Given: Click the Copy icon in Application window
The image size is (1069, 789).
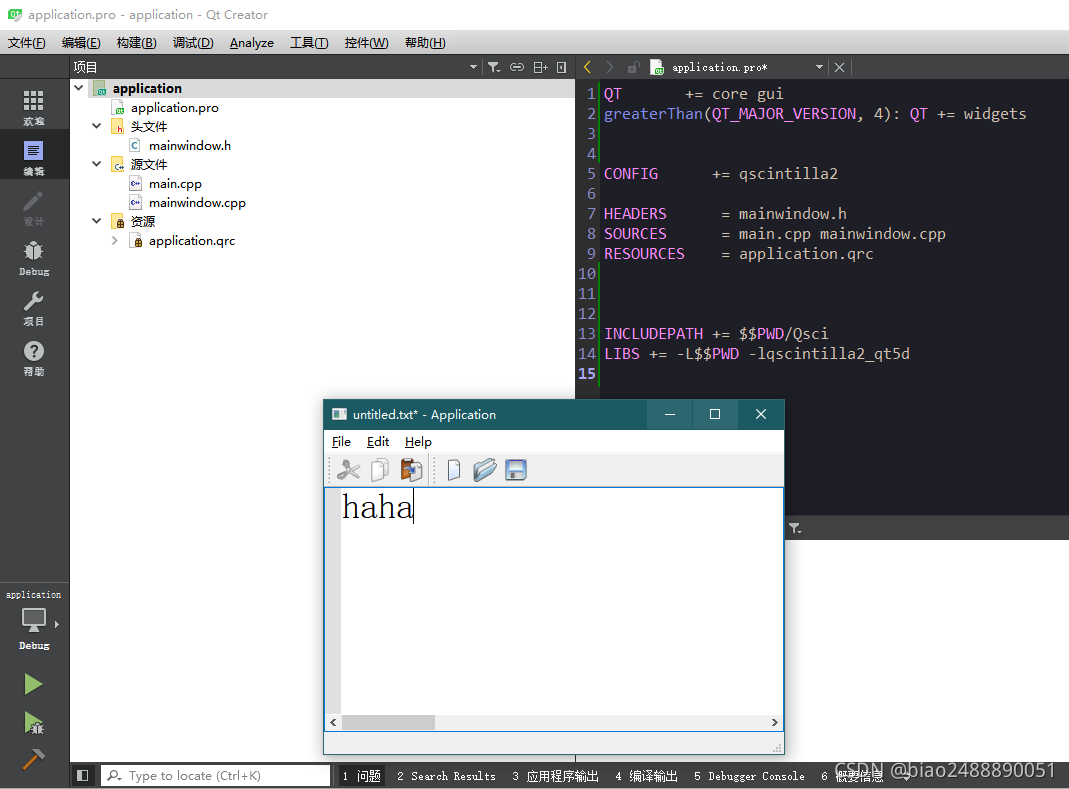Looking at the screenshot, I should (380, 470).
